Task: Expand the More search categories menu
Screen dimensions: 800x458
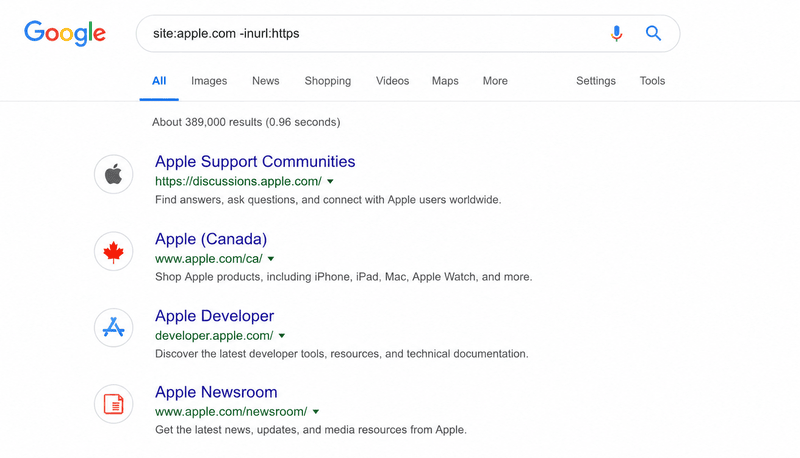Action: pos(495,81)
